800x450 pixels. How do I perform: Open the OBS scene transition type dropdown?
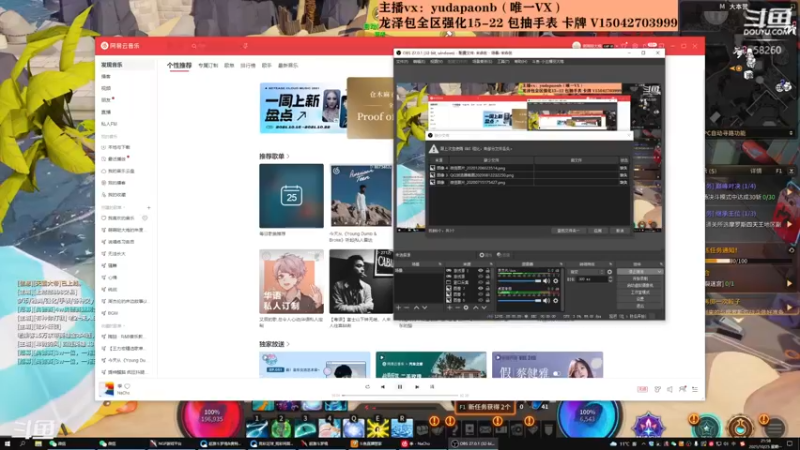point(586,272)
